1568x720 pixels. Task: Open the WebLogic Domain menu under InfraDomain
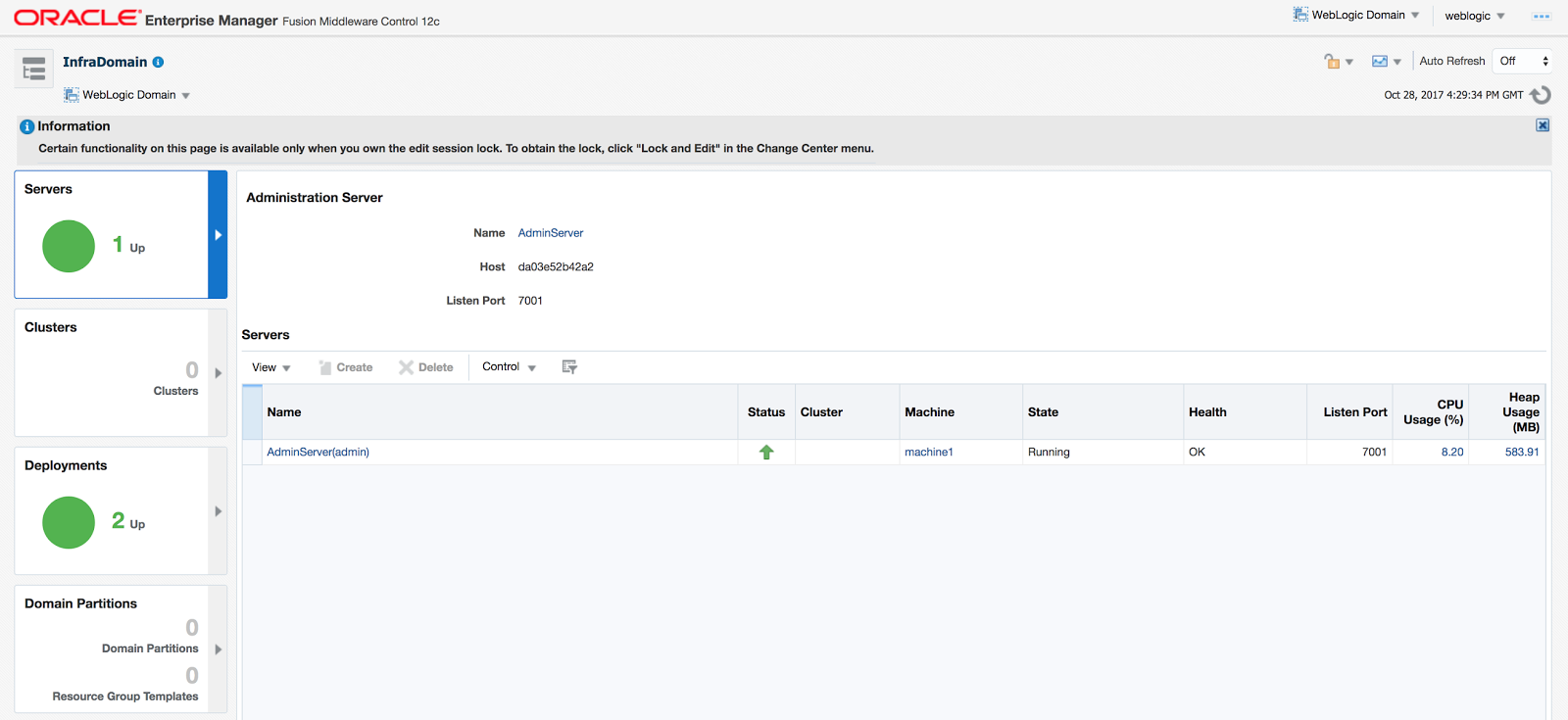(x=128, y=95)
